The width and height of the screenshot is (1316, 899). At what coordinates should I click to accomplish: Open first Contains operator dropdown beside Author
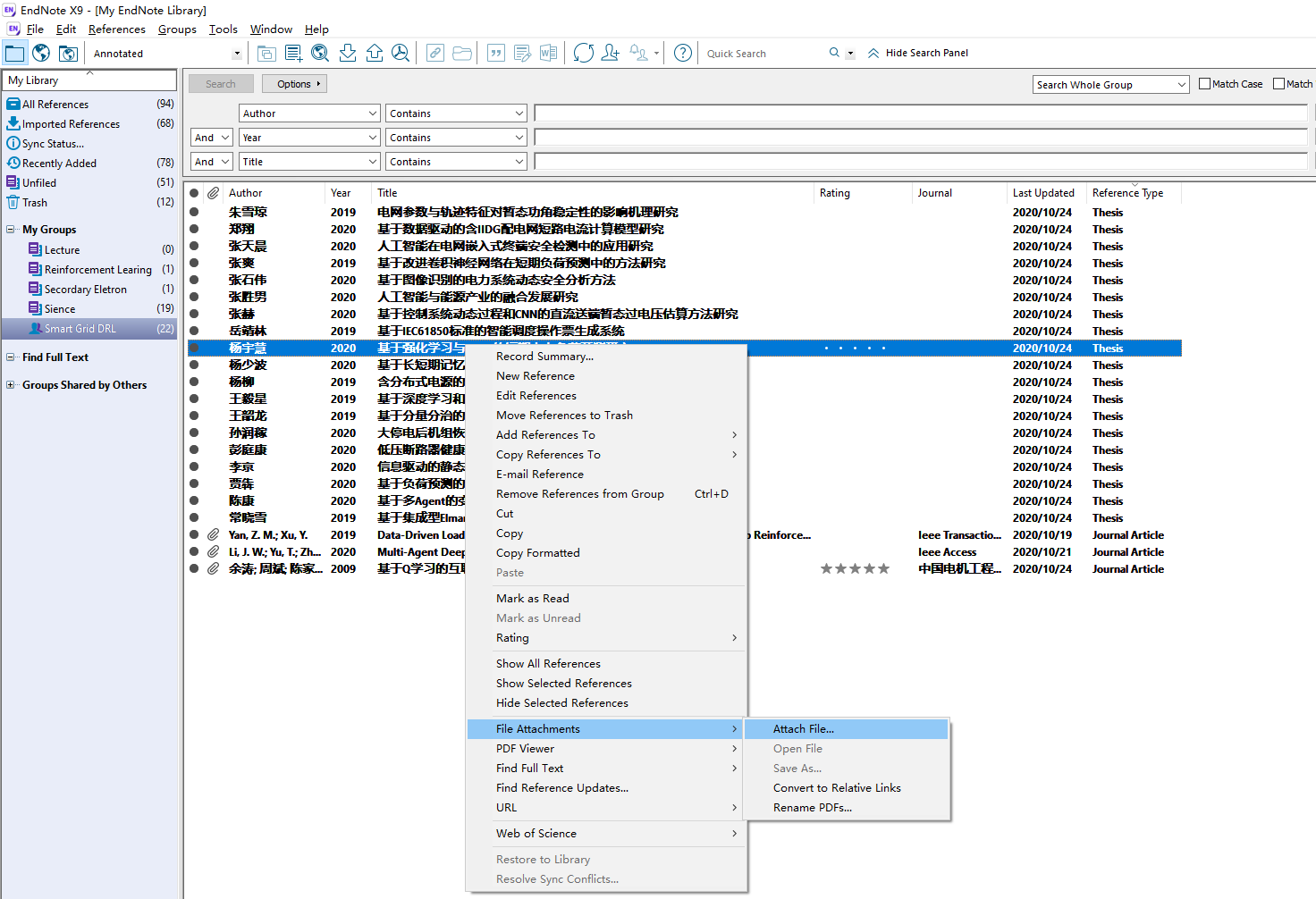click(x=457, y=113)
